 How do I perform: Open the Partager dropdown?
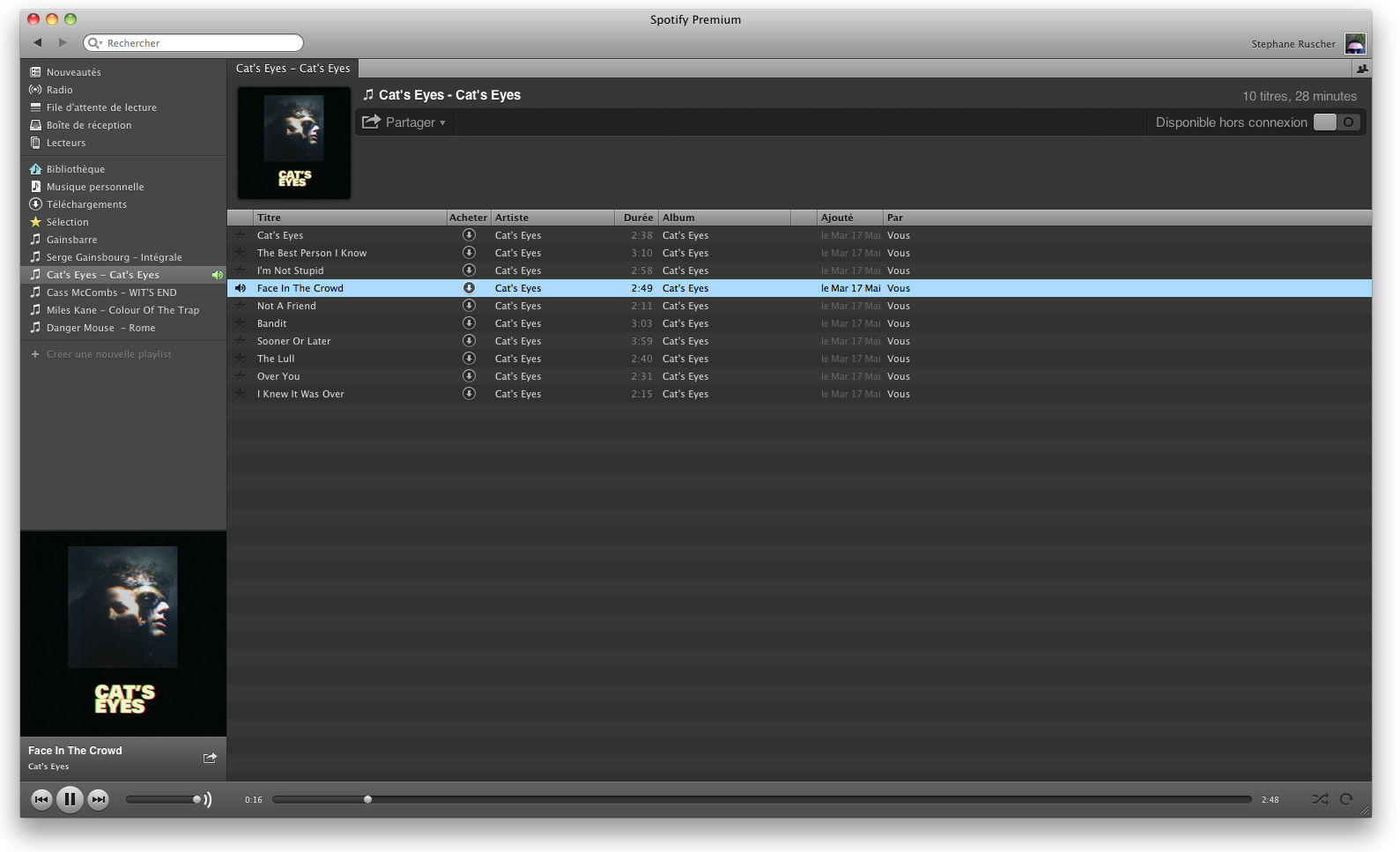(x=405, y=122)
